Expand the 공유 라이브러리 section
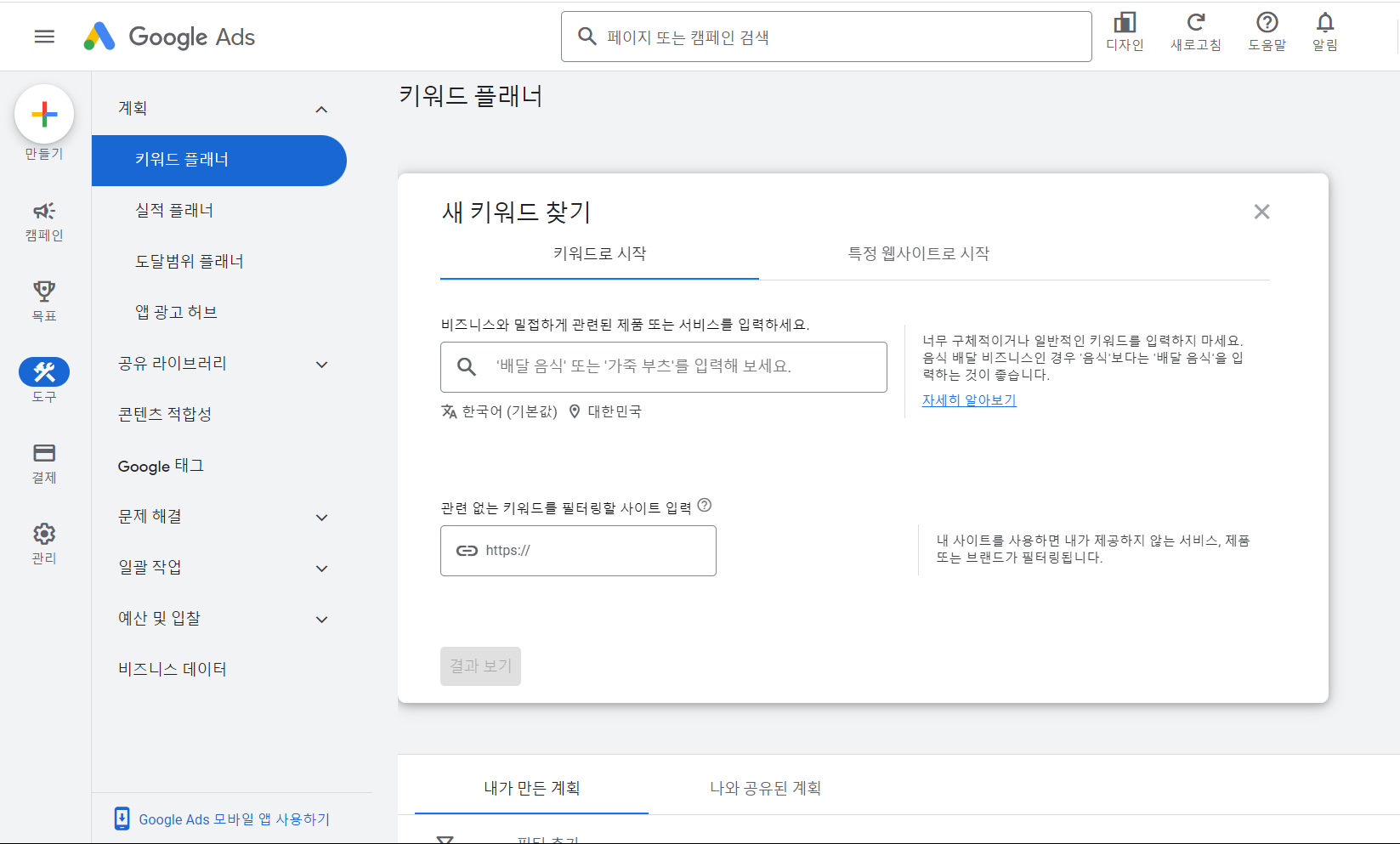Screen dimensions: 1400x844 pyautogui.click(x=321, y=364)
